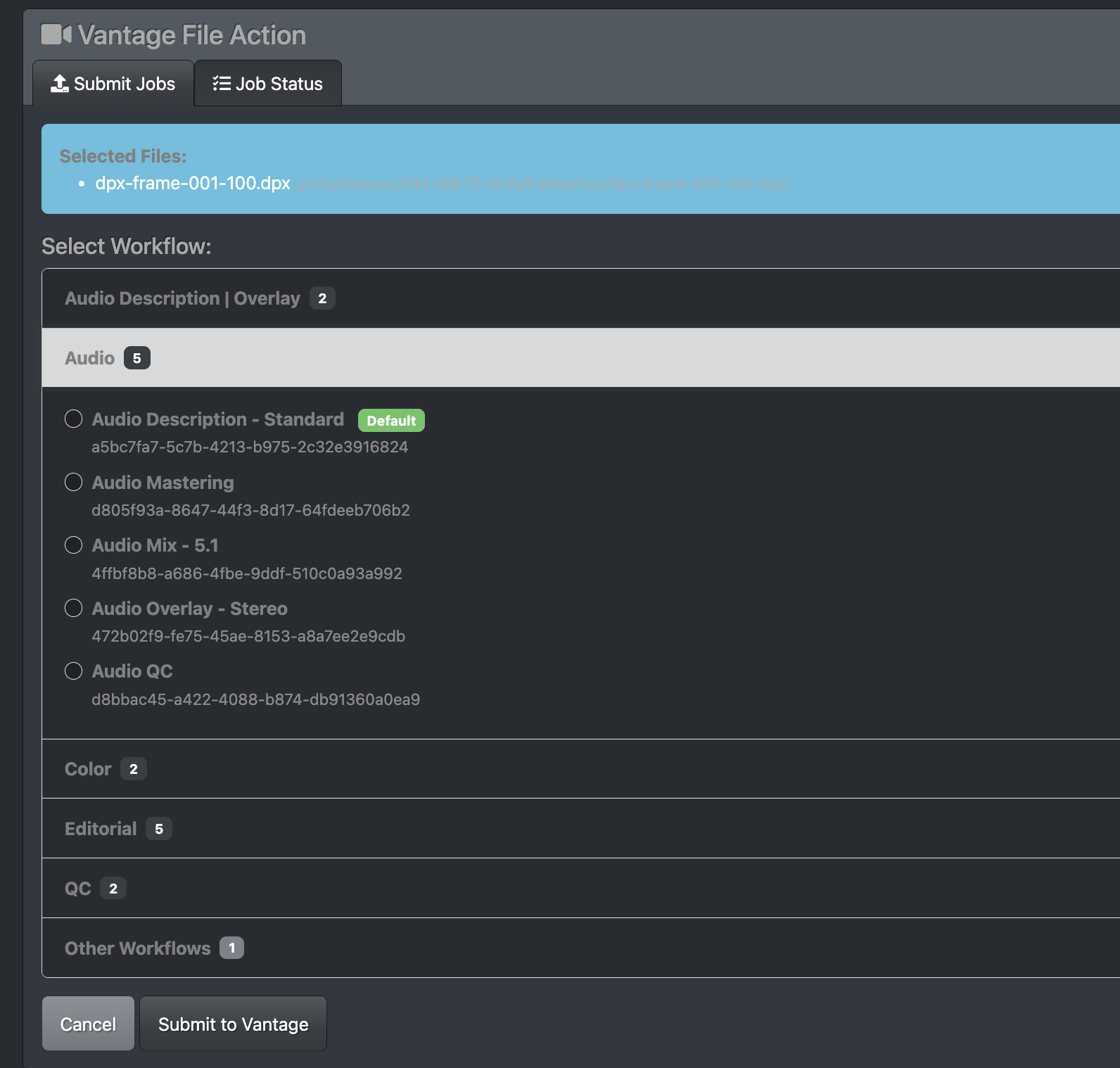Screen dimensions: 1120x1068
Task: Click the count badge 5 next to Editorial
Action: point(159,829)
